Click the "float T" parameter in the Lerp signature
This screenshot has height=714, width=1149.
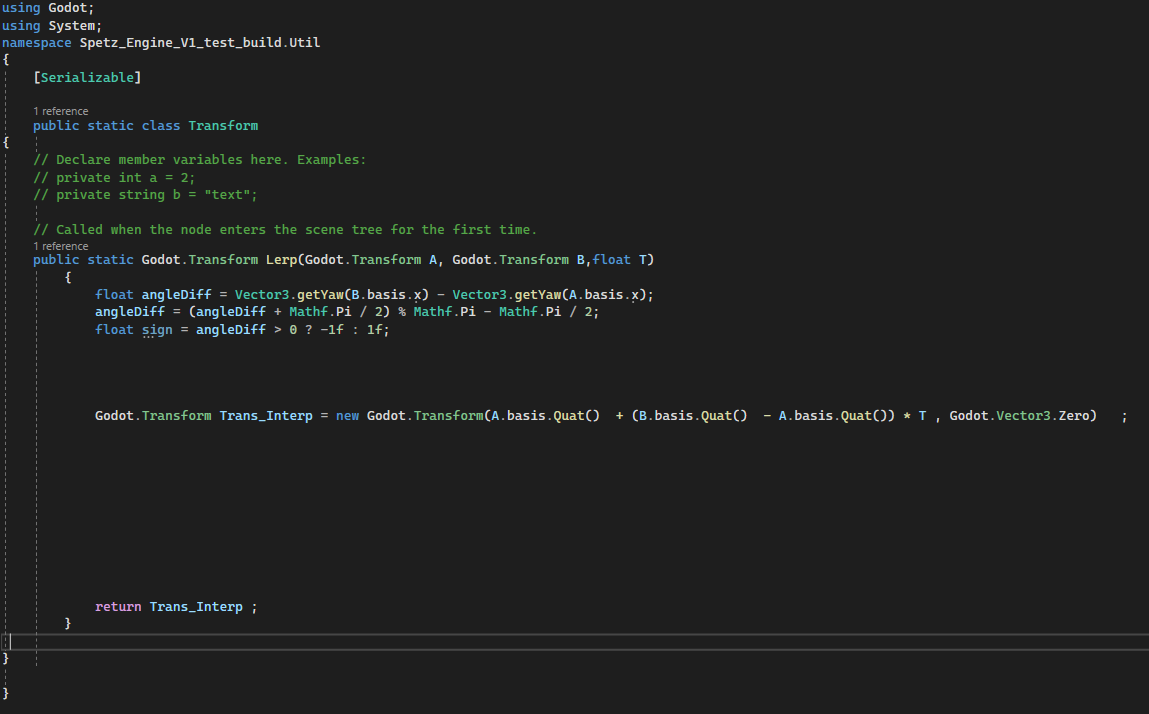[x=623, y=260]
